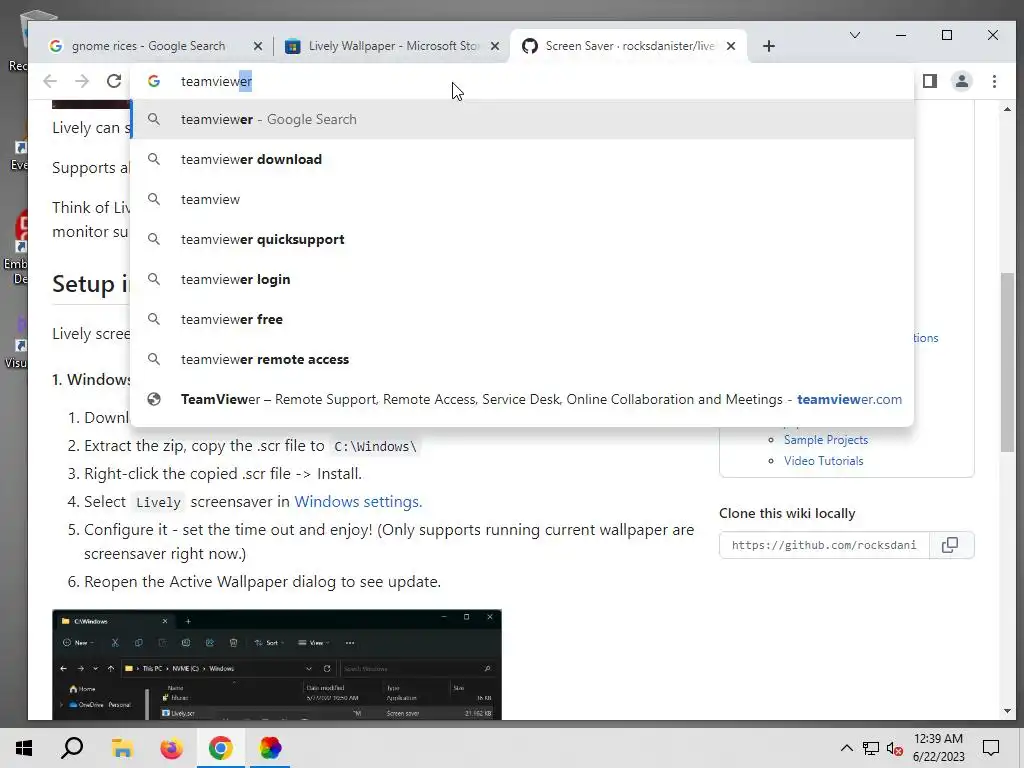Open the teamviewer.com site suggestion

[x=522, y=399]
